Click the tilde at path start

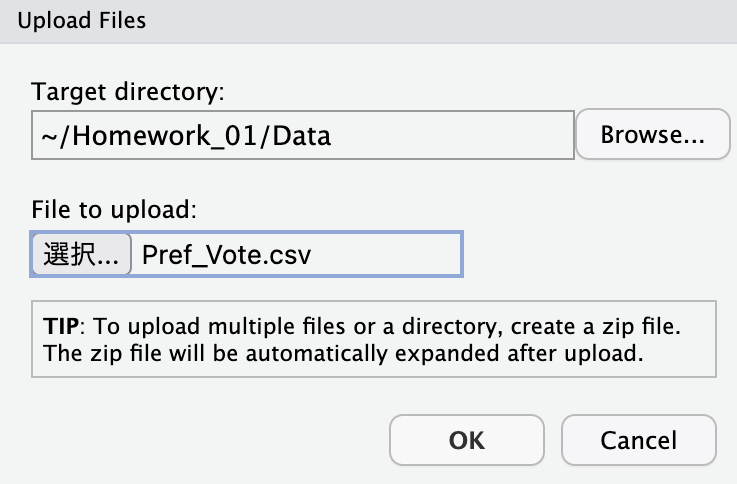(49, 137)
